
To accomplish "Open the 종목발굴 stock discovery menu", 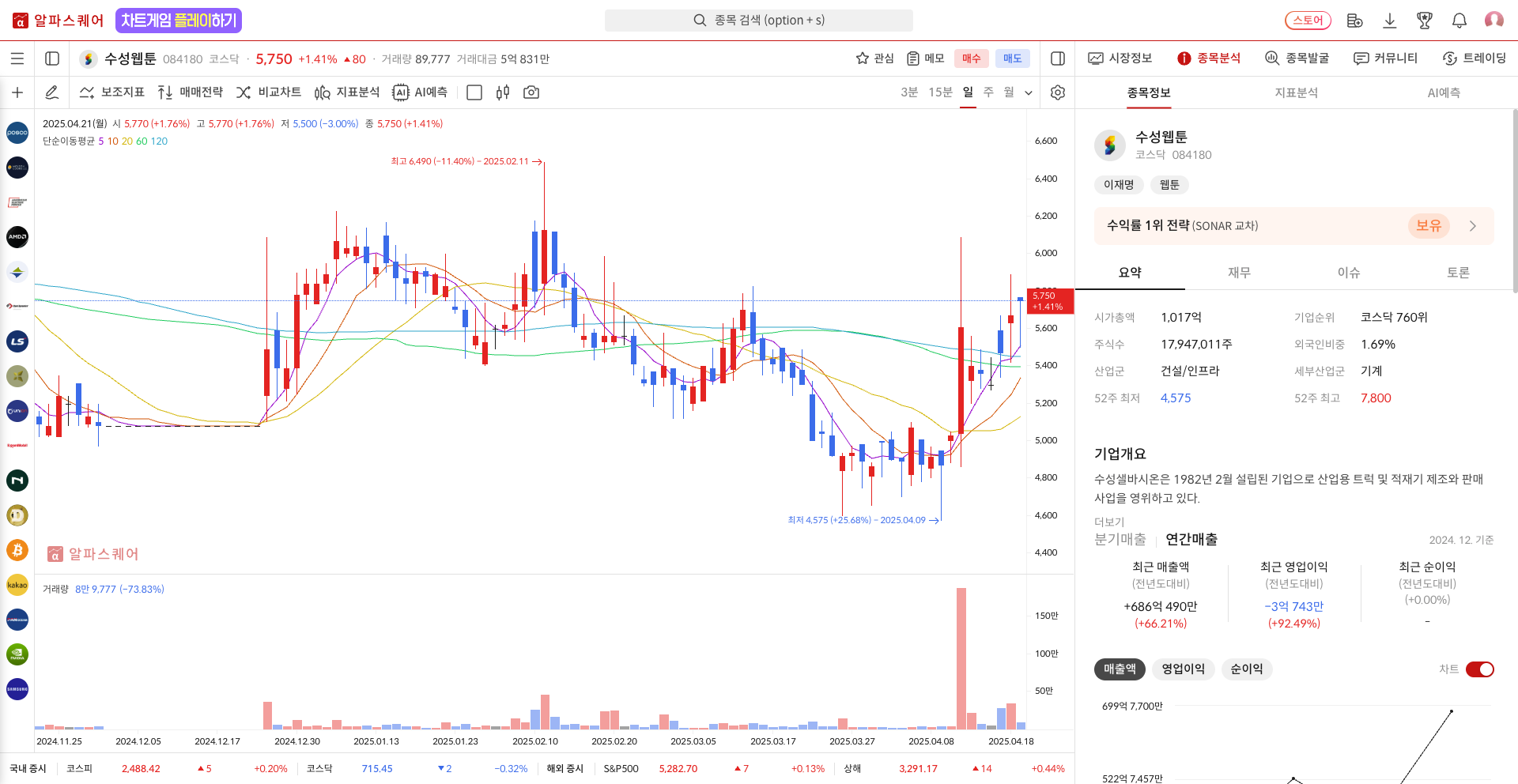I will (1297, 58).
